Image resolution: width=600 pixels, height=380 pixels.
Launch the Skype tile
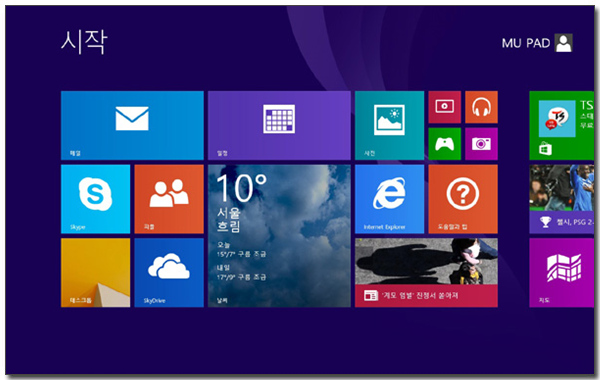(x=95, y=199)
